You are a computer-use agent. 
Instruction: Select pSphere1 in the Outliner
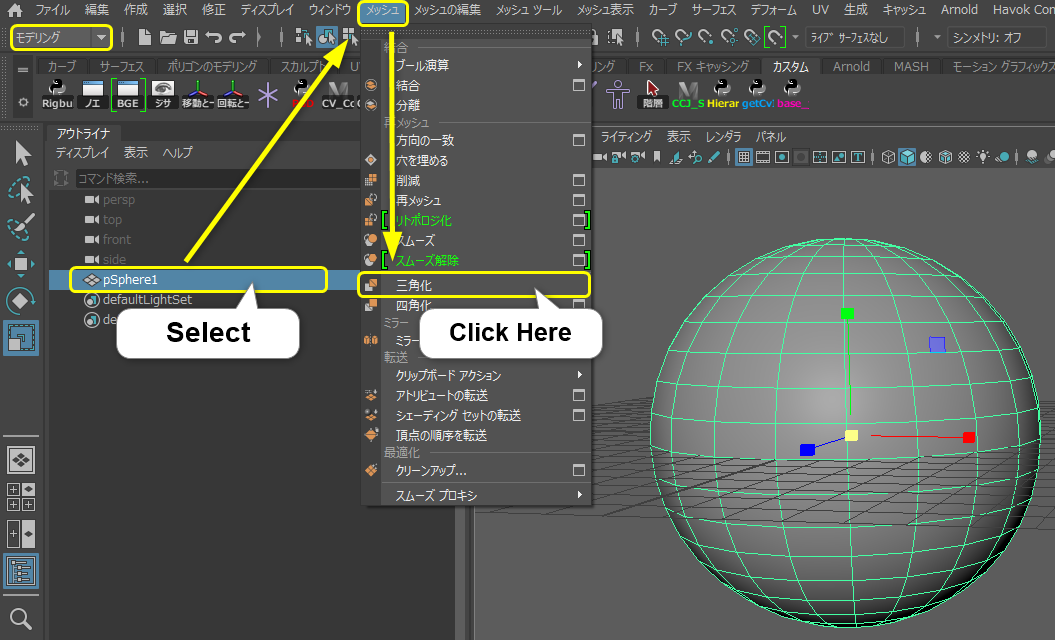point(130,280)
